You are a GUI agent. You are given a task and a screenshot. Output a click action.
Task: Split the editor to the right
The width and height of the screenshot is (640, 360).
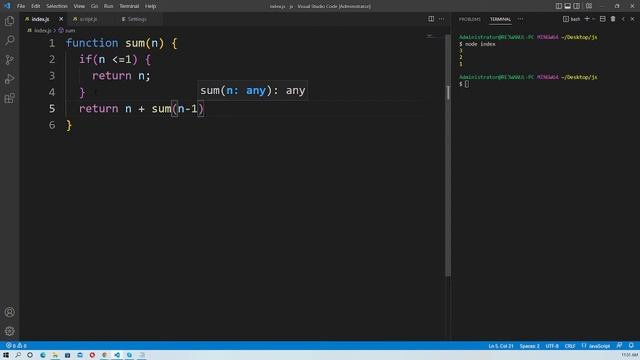pyautogui.click(x=431, y=19)
